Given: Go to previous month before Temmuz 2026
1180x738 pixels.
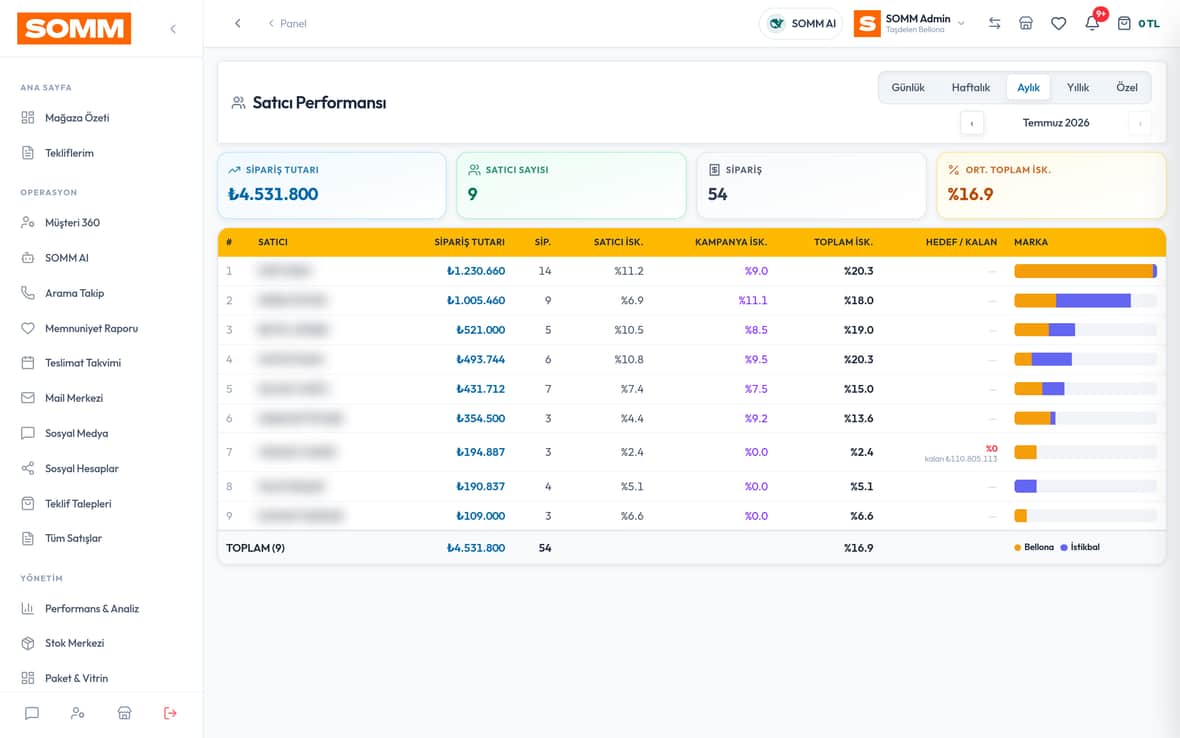Looking at the screenshot, I should click(x=972, y=123).
